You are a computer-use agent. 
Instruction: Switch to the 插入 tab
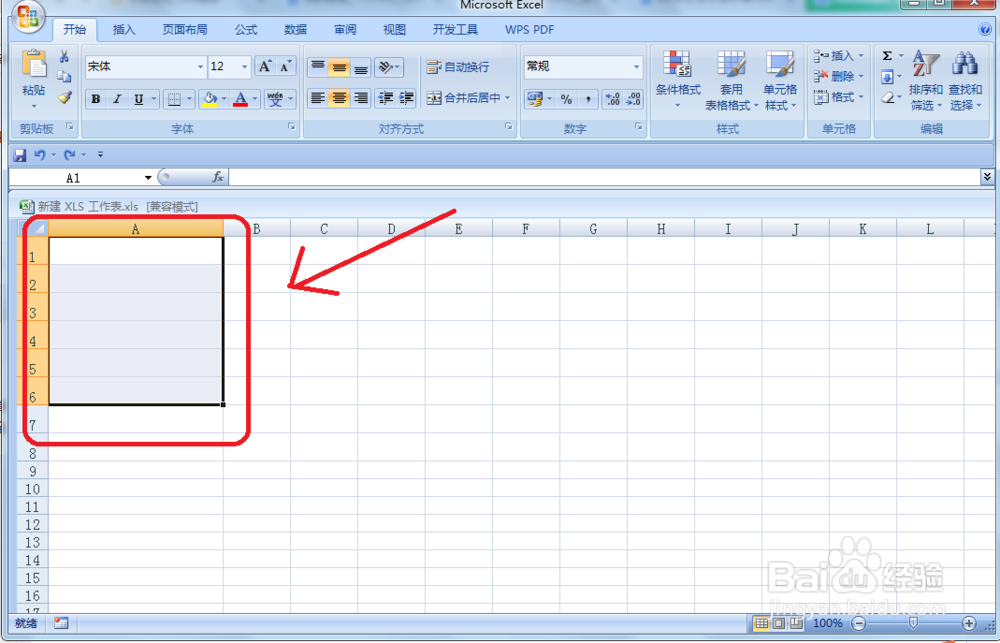coord(124,29)
